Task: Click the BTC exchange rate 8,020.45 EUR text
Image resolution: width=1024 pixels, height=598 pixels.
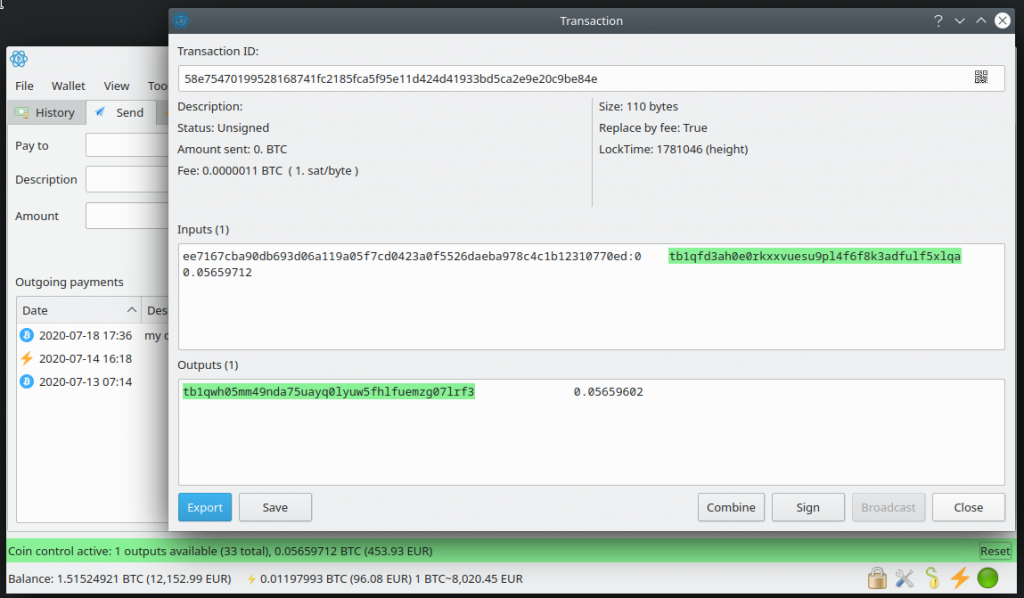Action: [469, 578]
